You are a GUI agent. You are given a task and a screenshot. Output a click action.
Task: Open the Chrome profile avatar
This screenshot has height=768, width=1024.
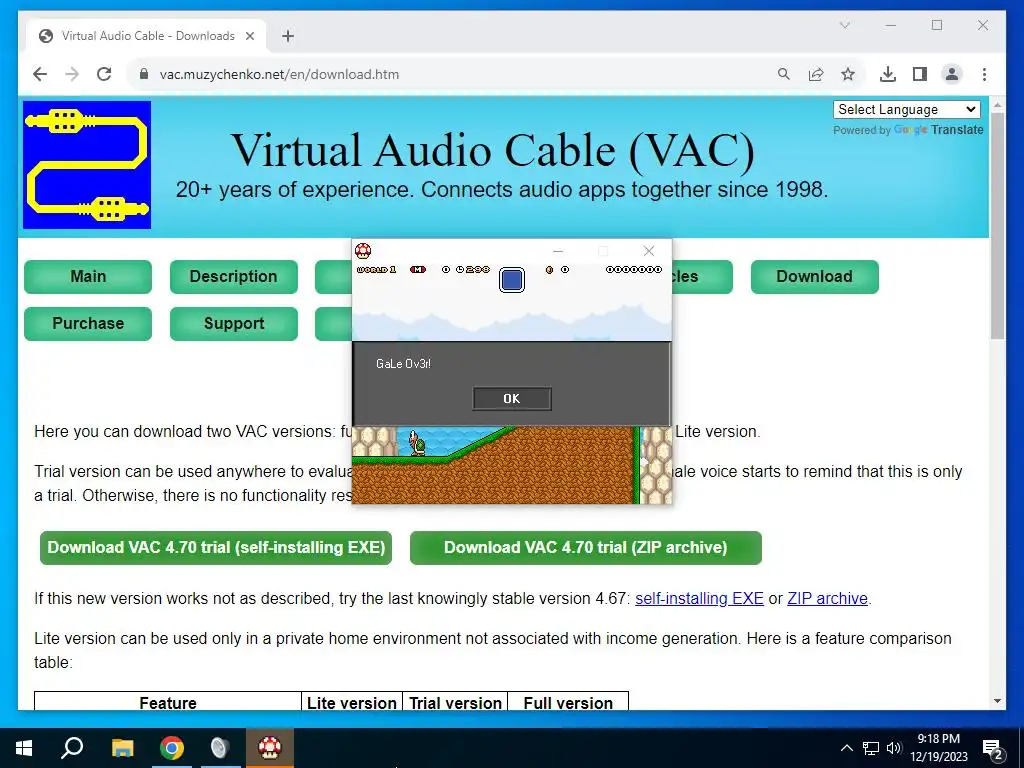[x=952, y=74]
